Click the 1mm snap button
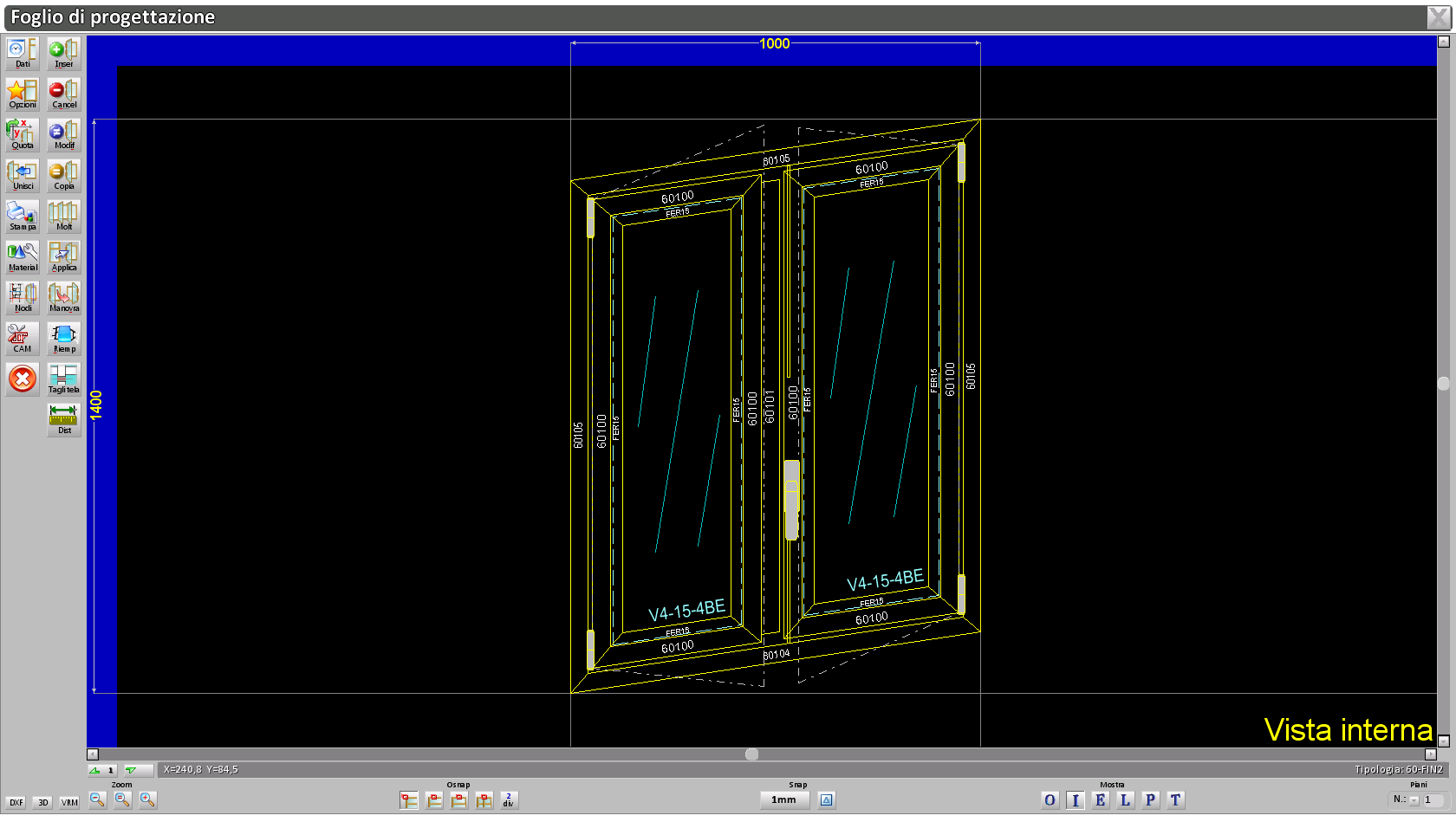 (784, 800)
